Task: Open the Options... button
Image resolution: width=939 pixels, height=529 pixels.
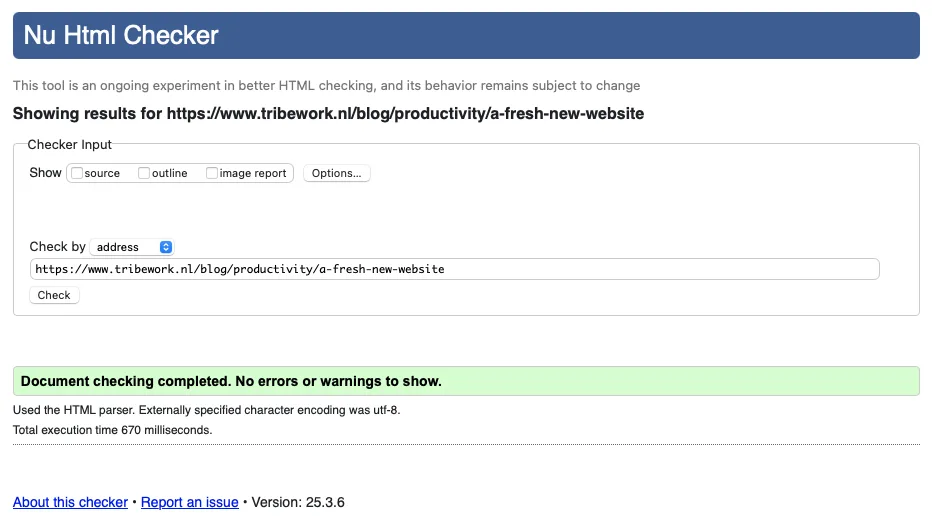Action: tap(337, 173)
